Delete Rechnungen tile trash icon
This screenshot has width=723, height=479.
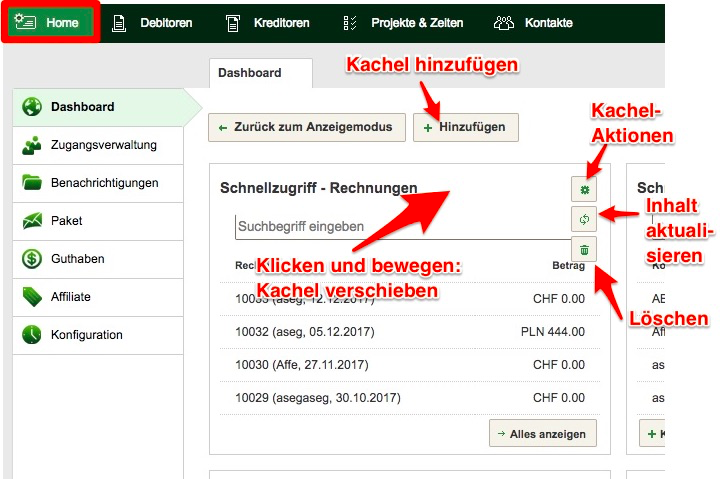584,249
